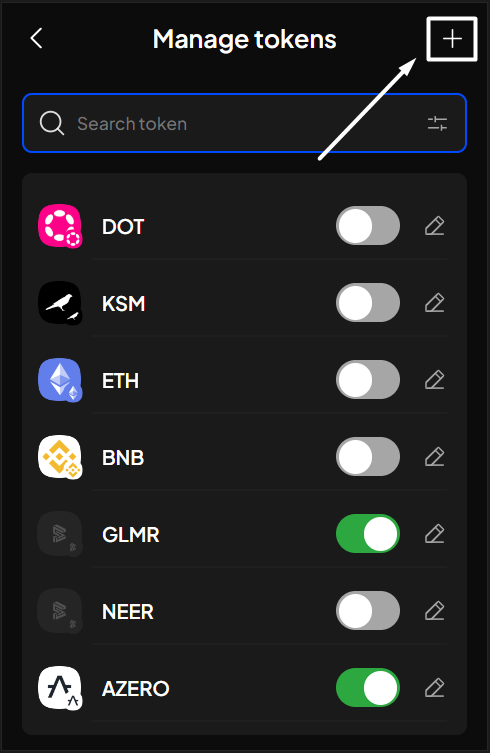The height and width of the screenshot is (753, 490).
Task: Open the token filter settings icon
Action: click(x=437, y=123)
